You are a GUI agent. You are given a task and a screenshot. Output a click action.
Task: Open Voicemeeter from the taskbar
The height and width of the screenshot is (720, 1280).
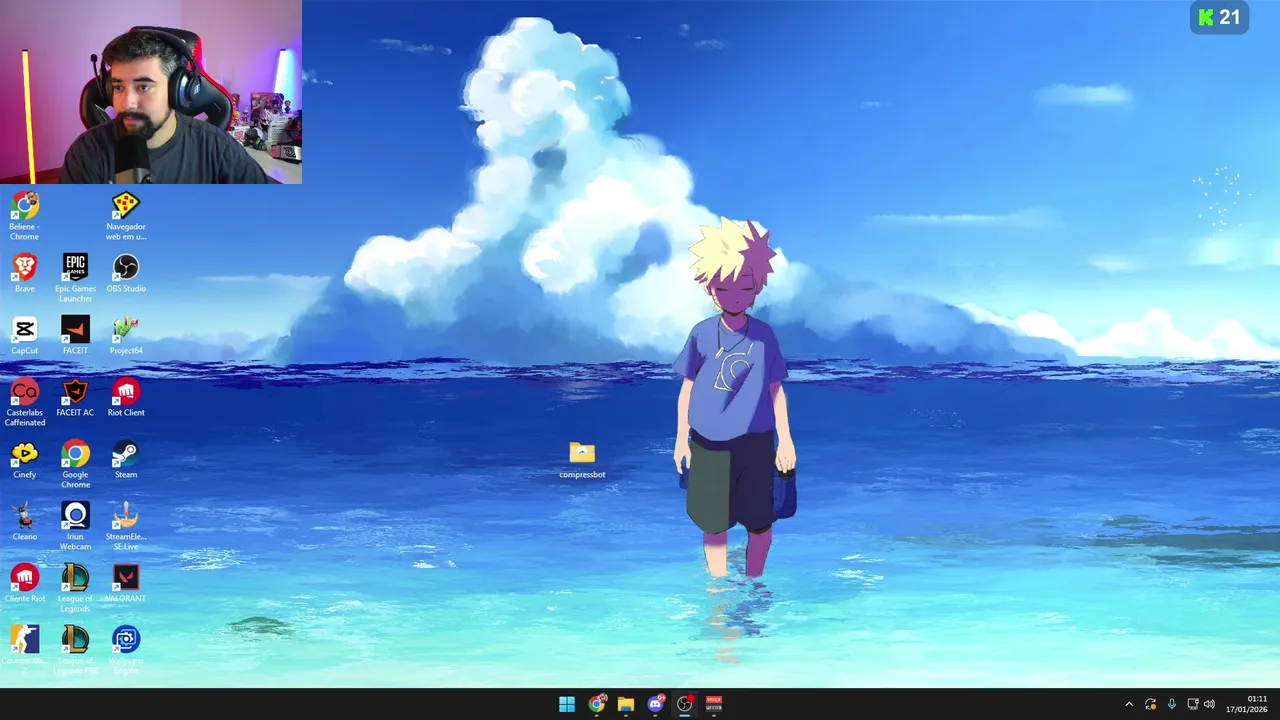pos(714,704)
